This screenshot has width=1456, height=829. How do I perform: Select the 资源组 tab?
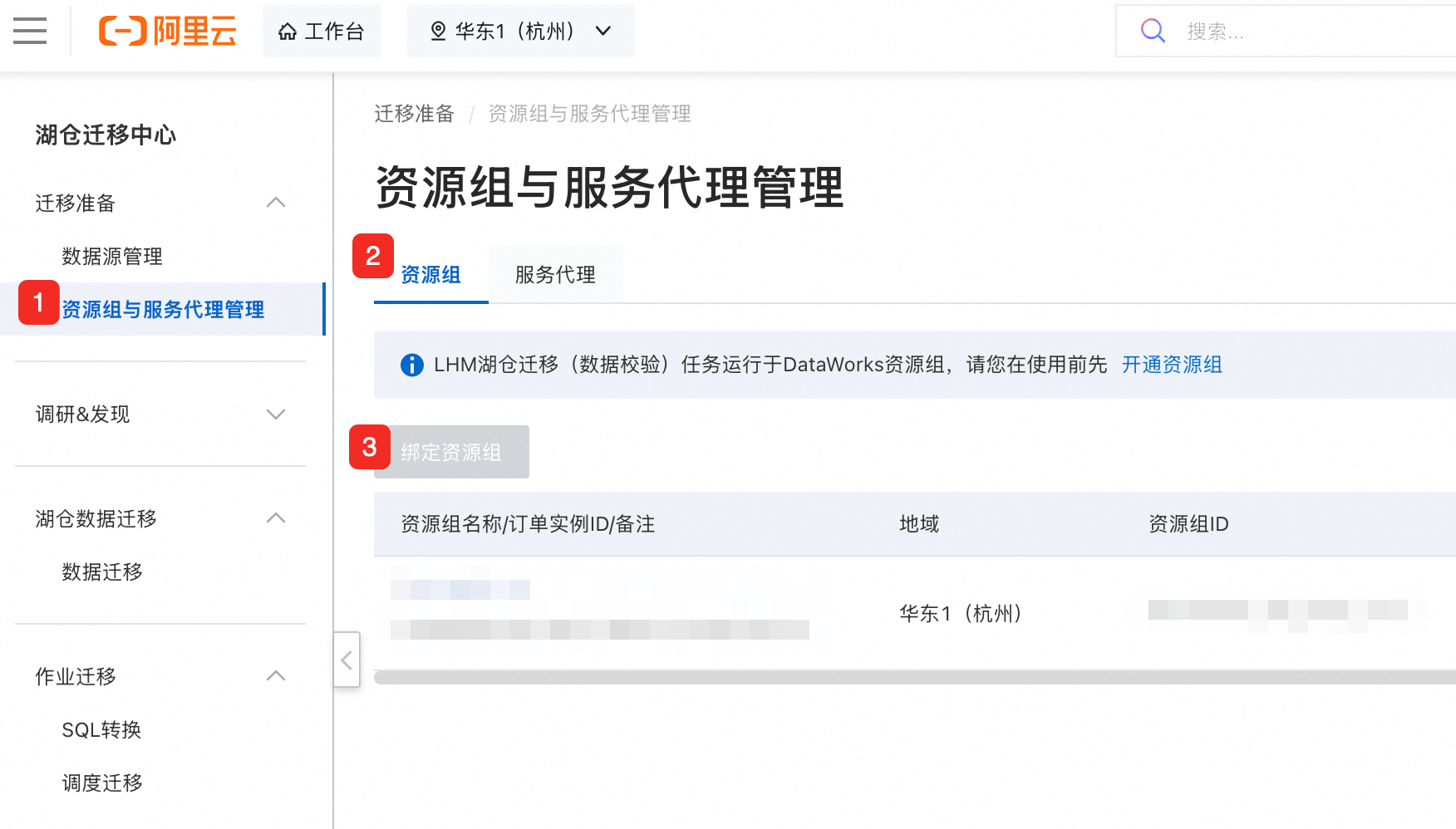tap(430, 275)
